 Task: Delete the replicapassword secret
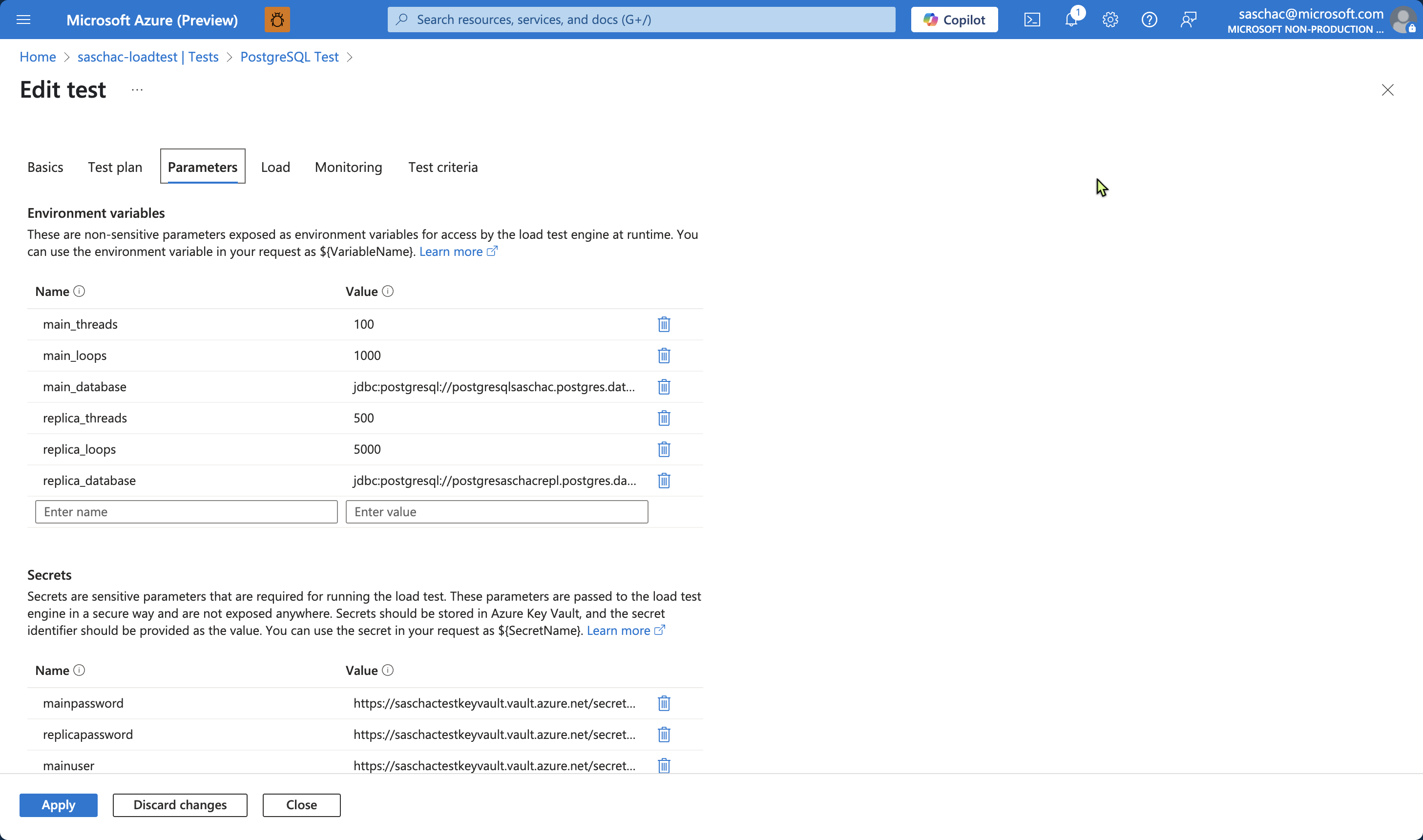click(x=664, y=734)
